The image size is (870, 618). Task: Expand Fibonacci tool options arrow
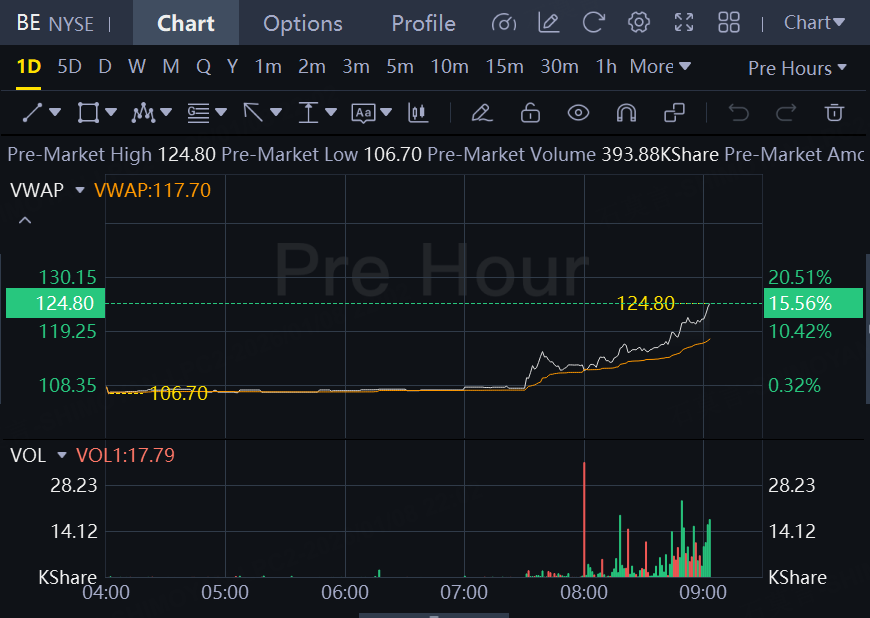tap(221, 113)
